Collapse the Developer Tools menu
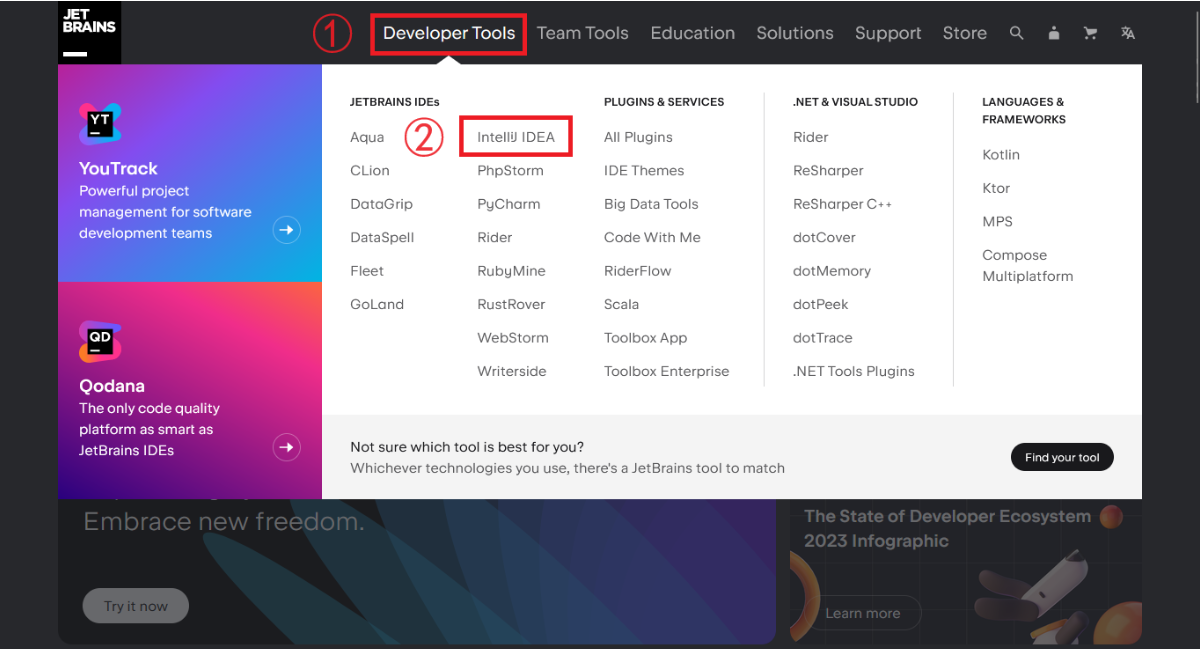The image size is (1200, 649). click(x=449, y=33)
